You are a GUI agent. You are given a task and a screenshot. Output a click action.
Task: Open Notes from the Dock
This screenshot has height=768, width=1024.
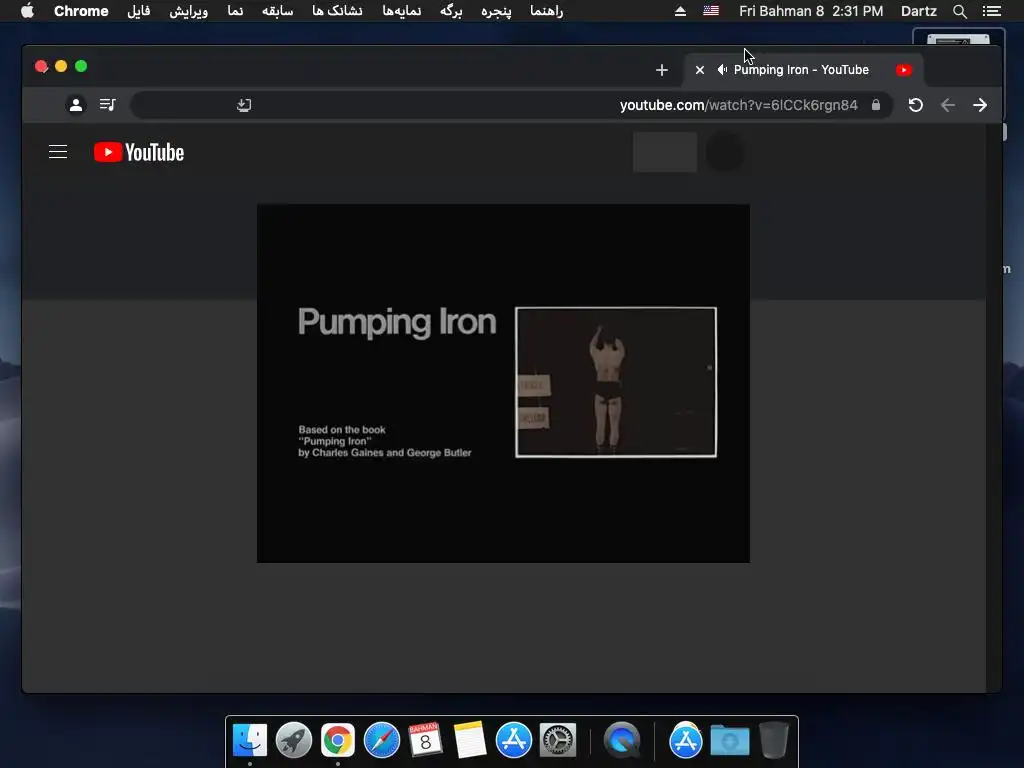470,740
